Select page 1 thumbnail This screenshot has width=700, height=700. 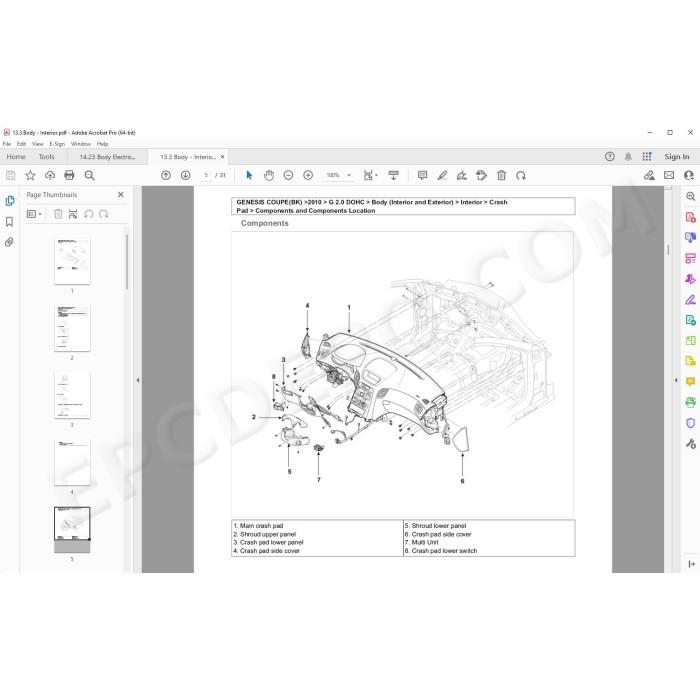click(x=72, y=262)
